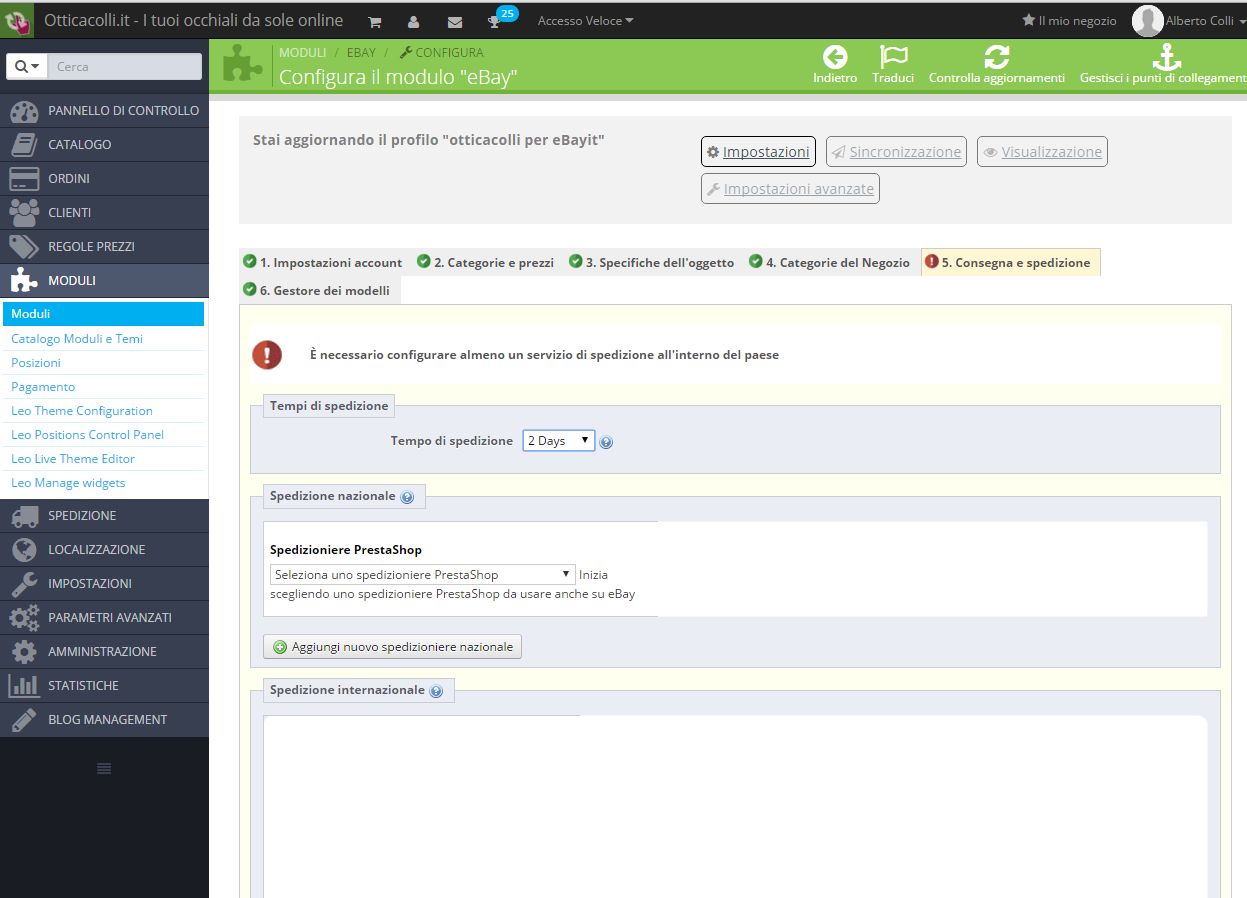Open the trophy notifications icon with badge 25
Image resolution: width=1247 pixels, height=898 pixels.
[494, 21]
